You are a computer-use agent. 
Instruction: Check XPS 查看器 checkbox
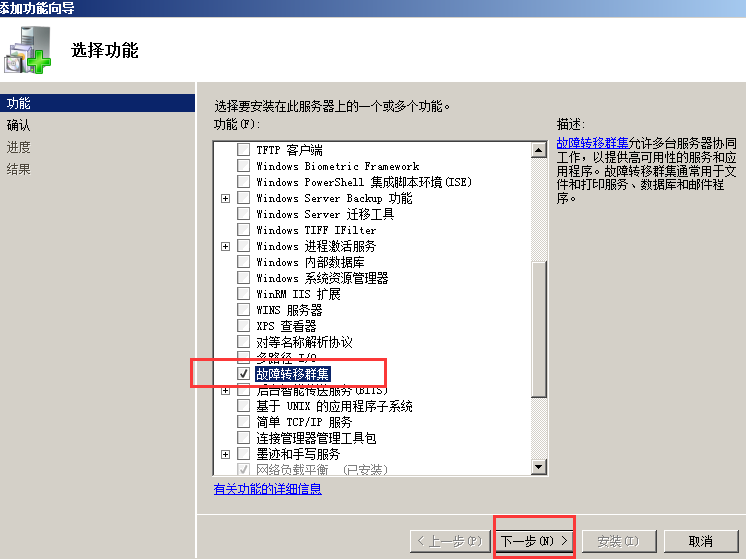click(x=244, y=326)
